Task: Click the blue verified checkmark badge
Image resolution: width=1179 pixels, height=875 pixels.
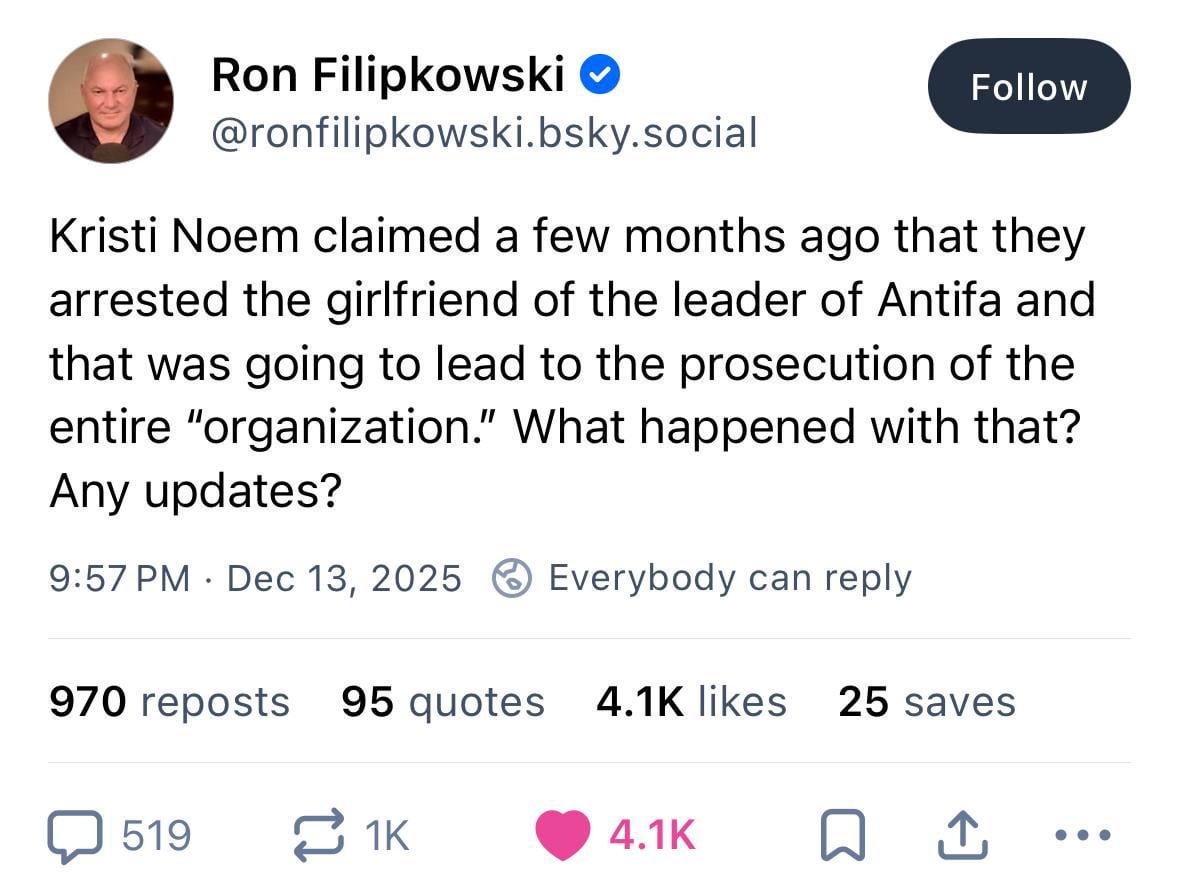Action: click(x=603, y=75)
